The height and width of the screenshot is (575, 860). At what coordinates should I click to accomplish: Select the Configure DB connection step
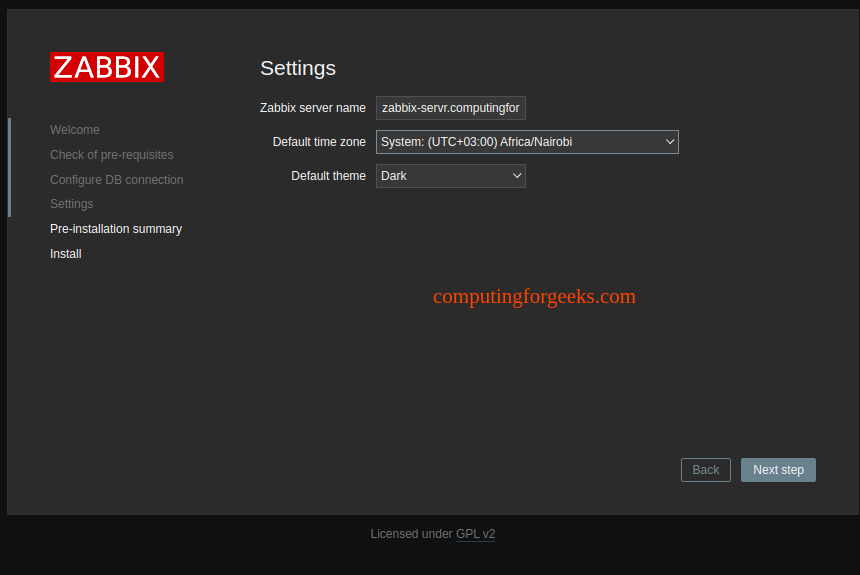pos(117,180)
